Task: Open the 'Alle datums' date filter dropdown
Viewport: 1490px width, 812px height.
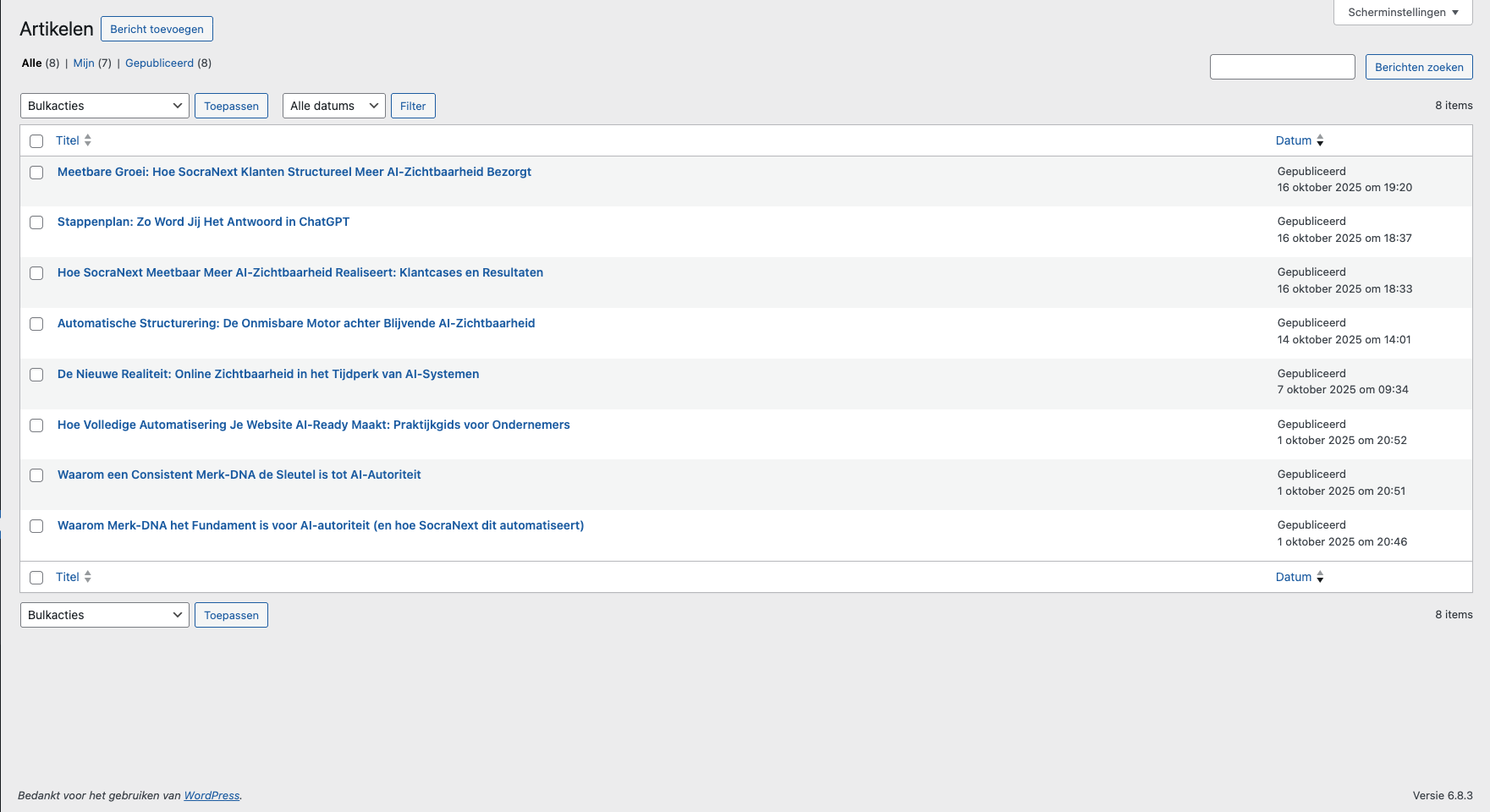Action: click(x=333, y=106)
